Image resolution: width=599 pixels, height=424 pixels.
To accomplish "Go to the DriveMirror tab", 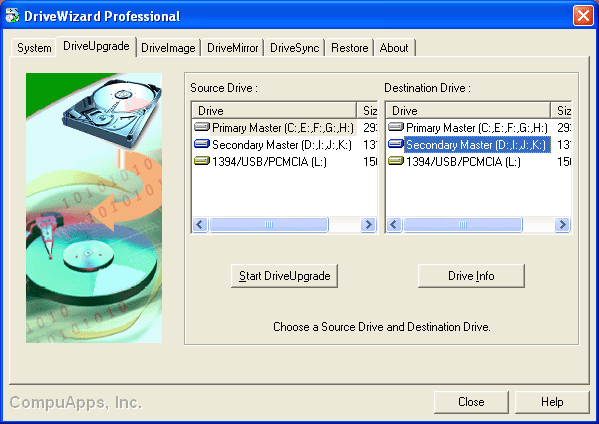I will 233,48.
